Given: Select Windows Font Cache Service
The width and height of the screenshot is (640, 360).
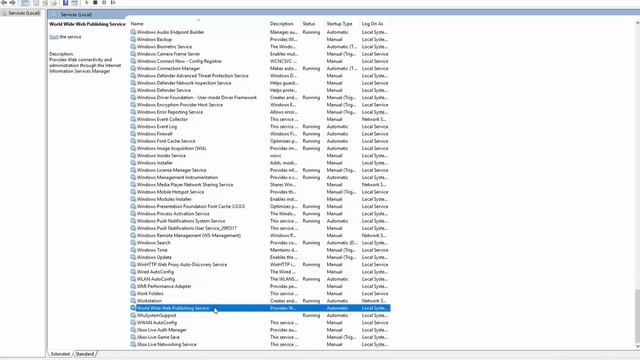Looking at the screenshot, I should pyautogui.click(x=260, y=141).
